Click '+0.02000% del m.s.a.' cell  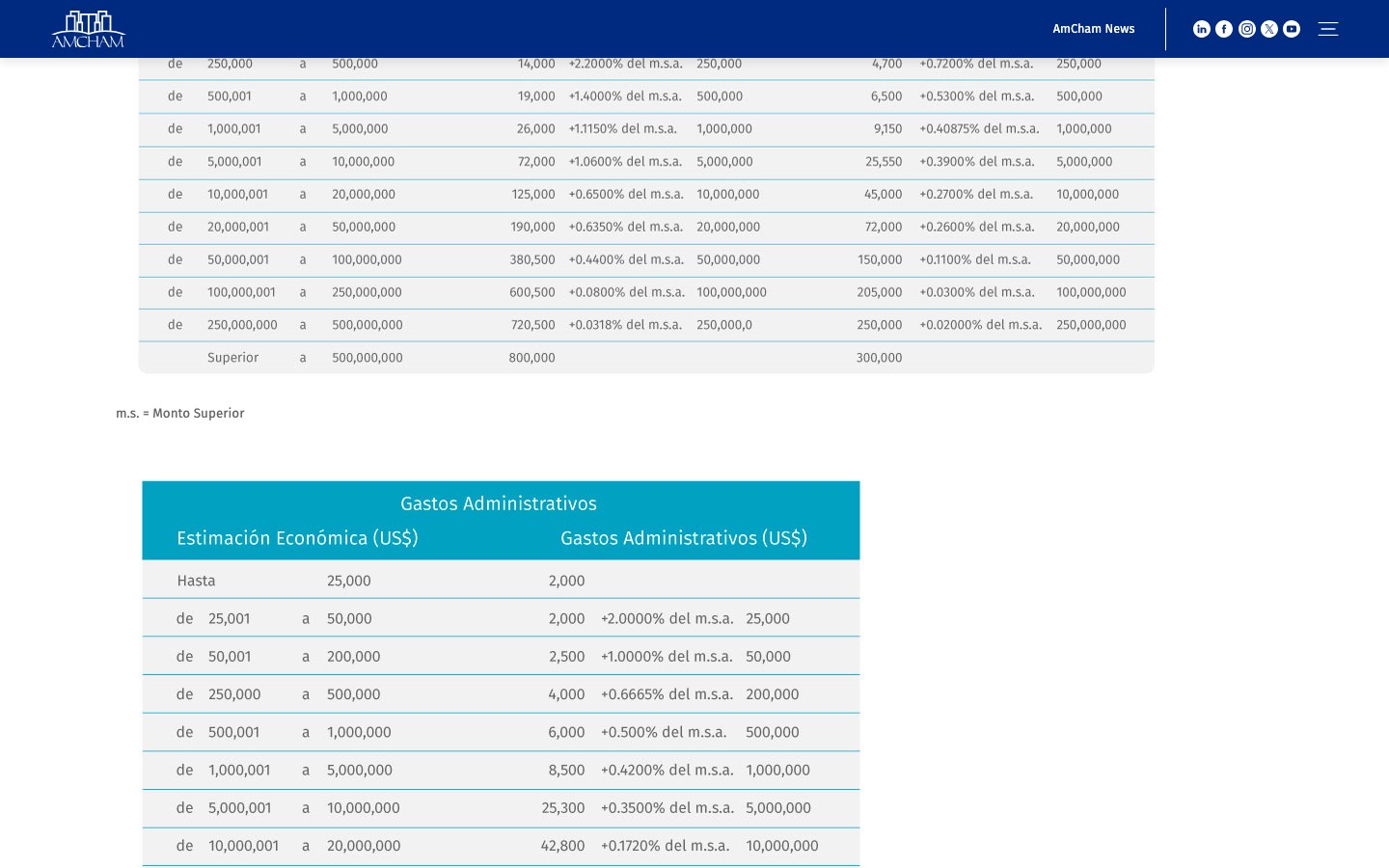[980, 325]
